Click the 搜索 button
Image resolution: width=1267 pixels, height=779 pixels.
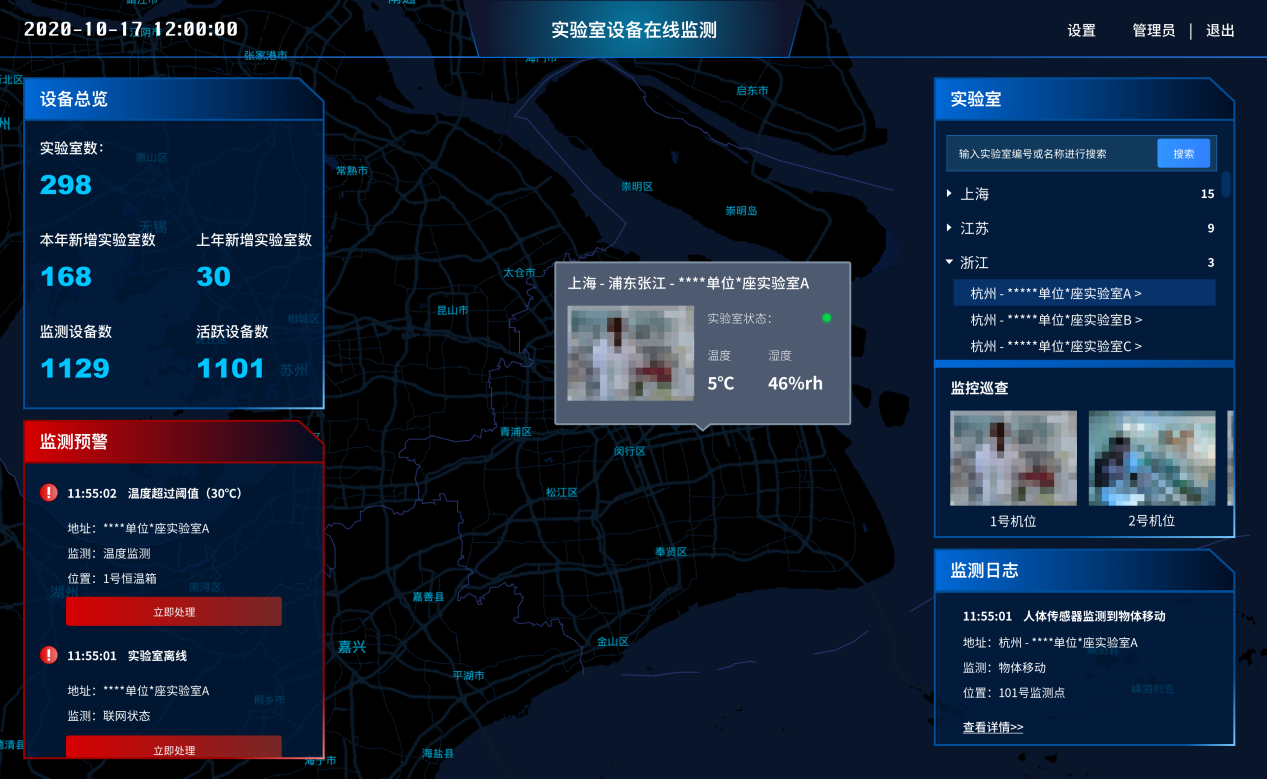click(1184, 153)
